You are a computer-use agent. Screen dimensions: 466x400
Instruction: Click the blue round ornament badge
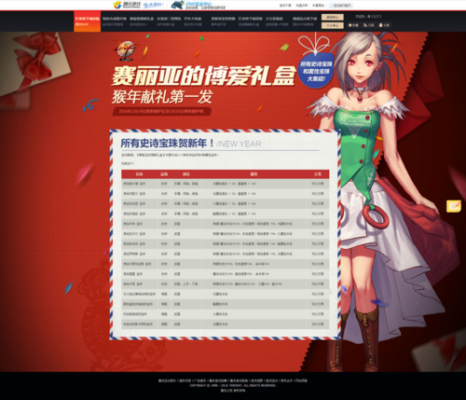pos(315,71)
